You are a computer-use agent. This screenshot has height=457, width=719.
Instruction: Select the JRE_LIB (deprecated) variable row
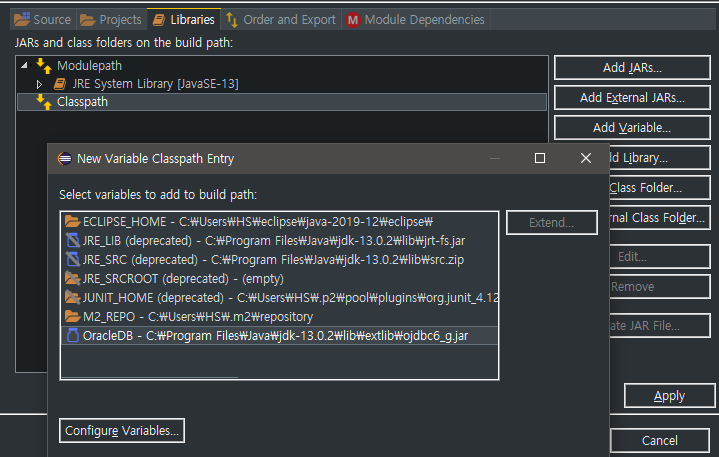pyautogui.click(x=280, y=241)
